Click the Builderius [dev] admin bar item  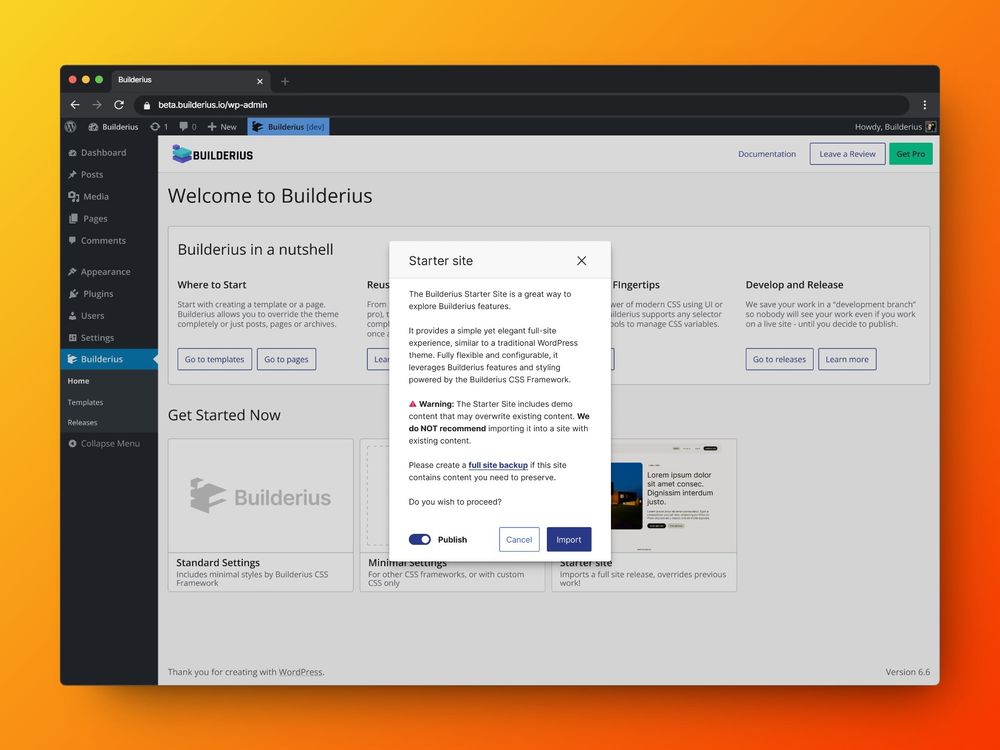[288, 127]
